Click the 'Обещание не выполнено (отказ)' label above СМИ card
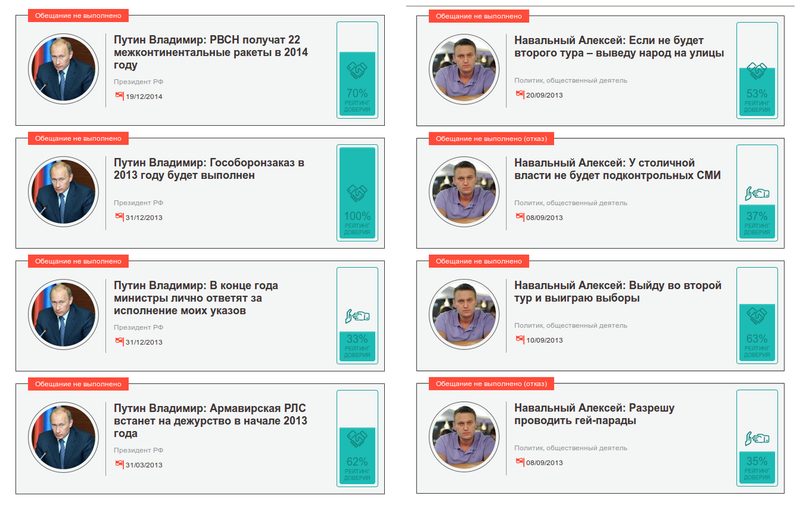 click(x=491, y=138)
